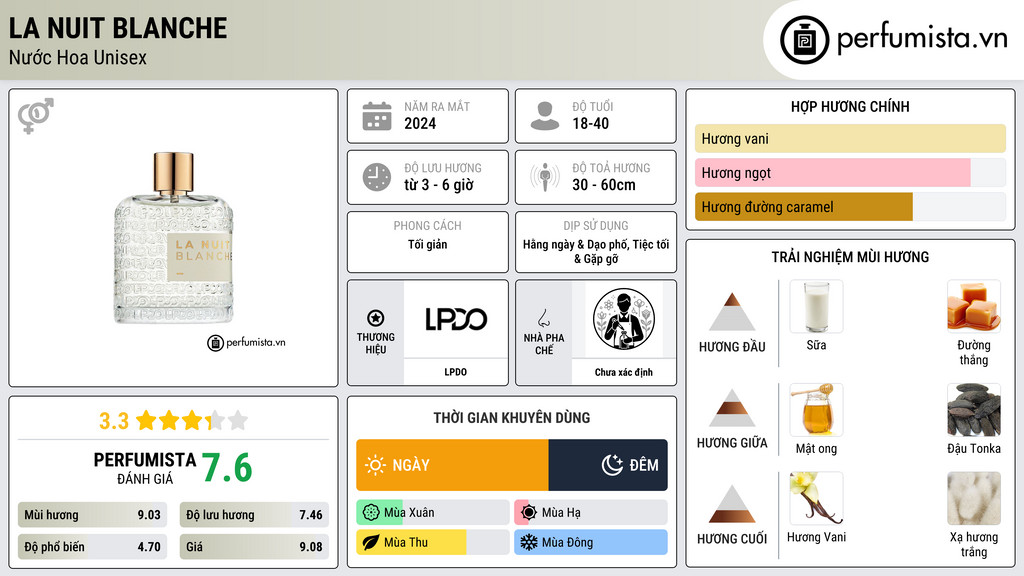Screen dimensions: 1024x576
Task: Click the Ngày daytime usage bar
Action: point(452,465)
